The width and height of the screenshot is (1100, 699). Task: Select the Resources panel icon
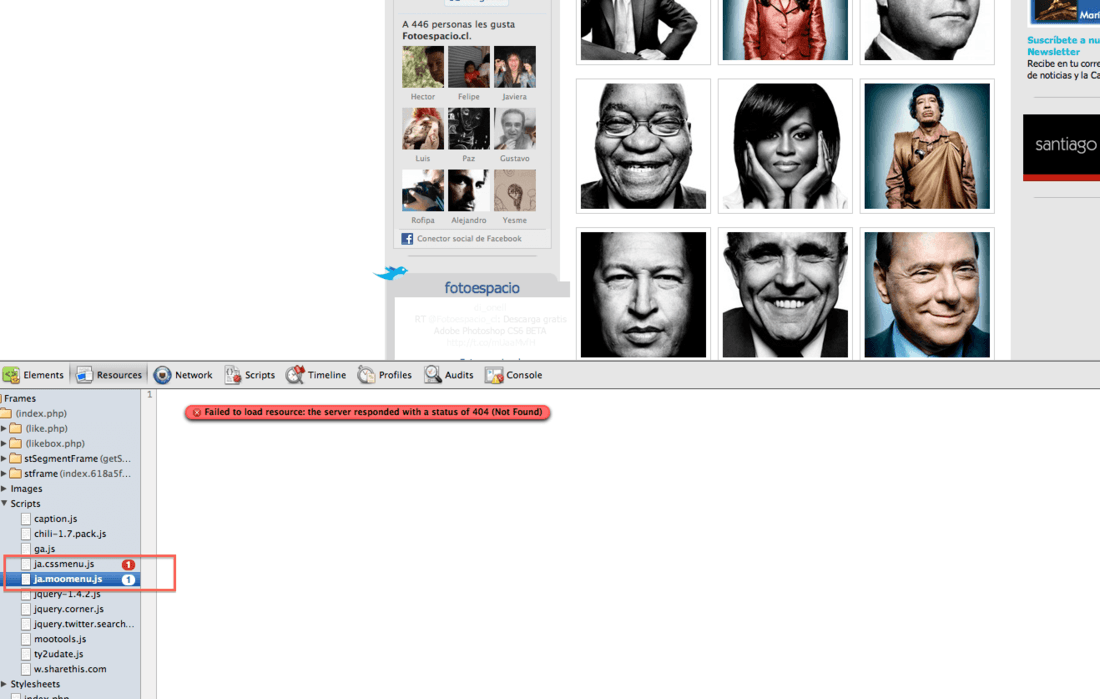(84, 375)
